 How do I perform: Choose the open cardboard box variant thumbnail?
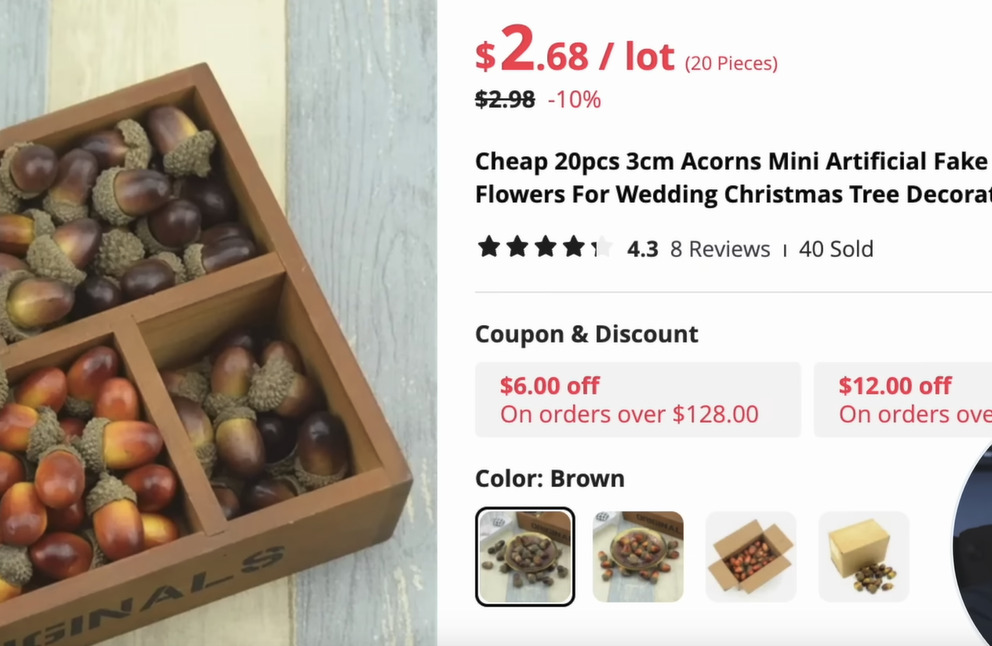coord(751,557)
